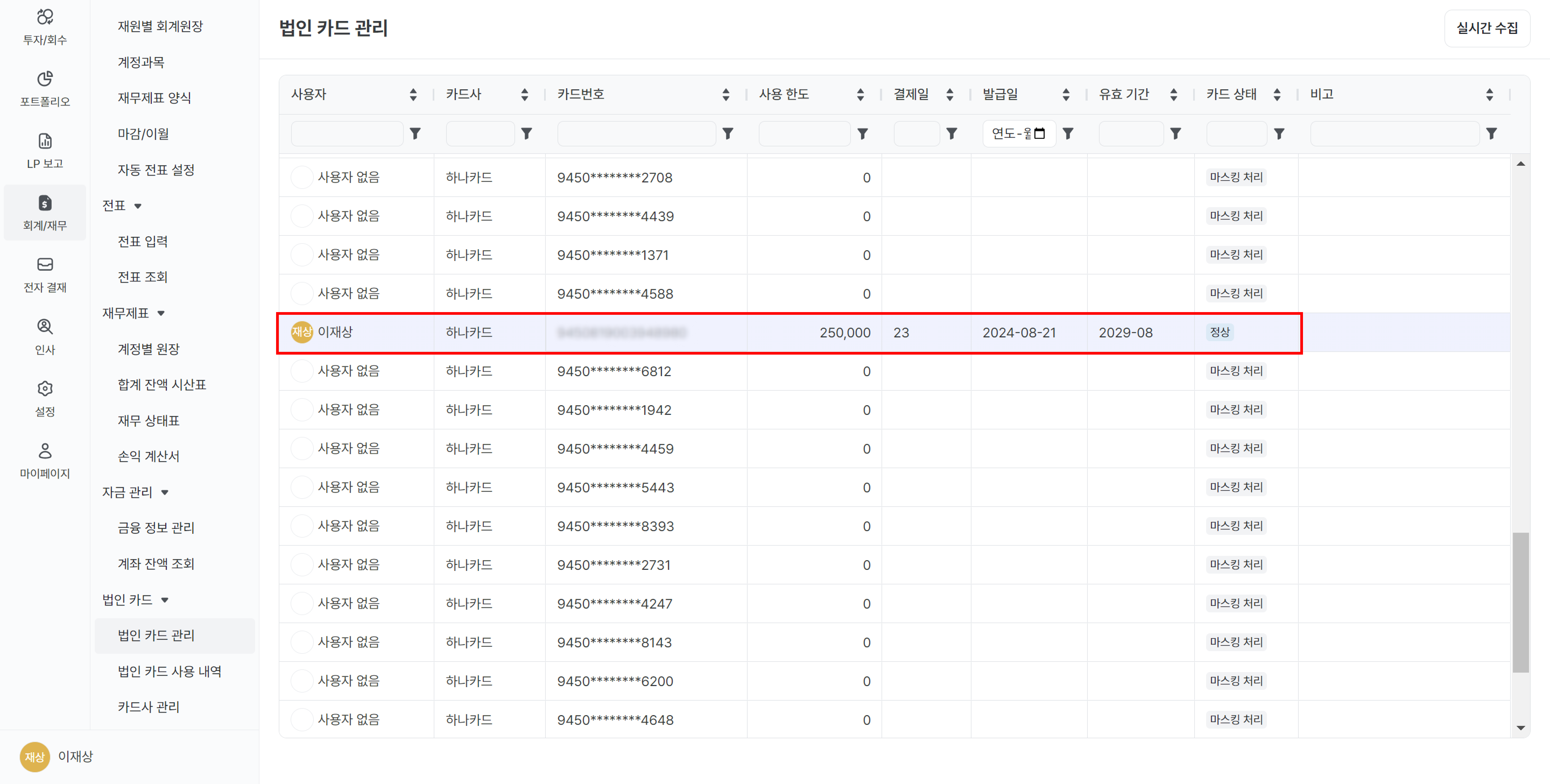Sort the table by 사용 한도 column

(x=861, y=94)
